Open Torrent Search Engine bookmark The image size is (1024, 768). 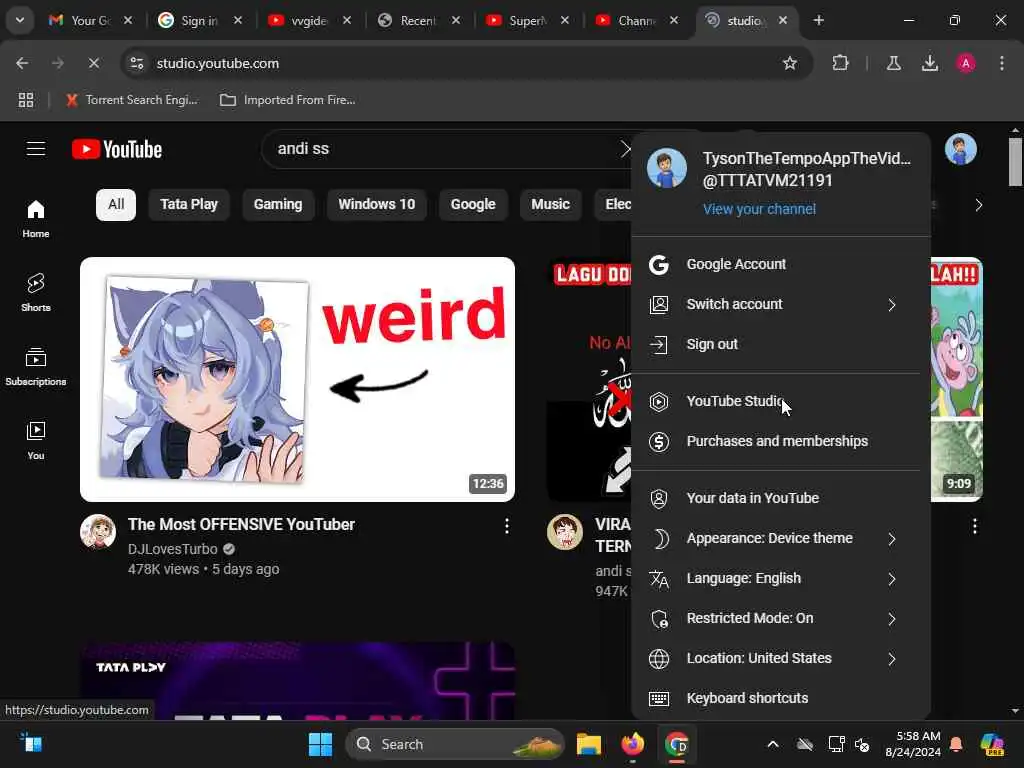tap(132, 100)
